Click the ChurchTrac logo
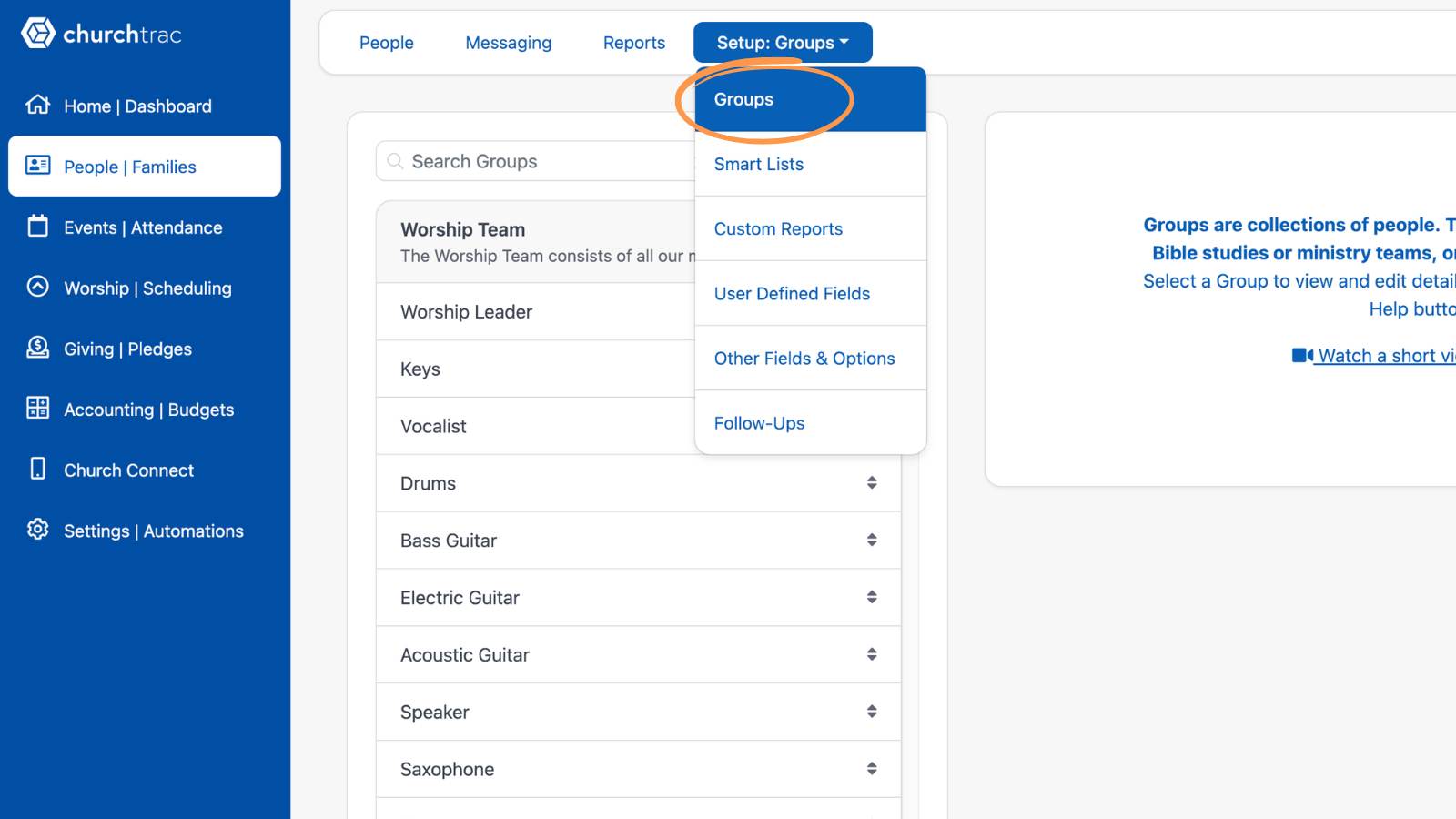 pos(101,34)
